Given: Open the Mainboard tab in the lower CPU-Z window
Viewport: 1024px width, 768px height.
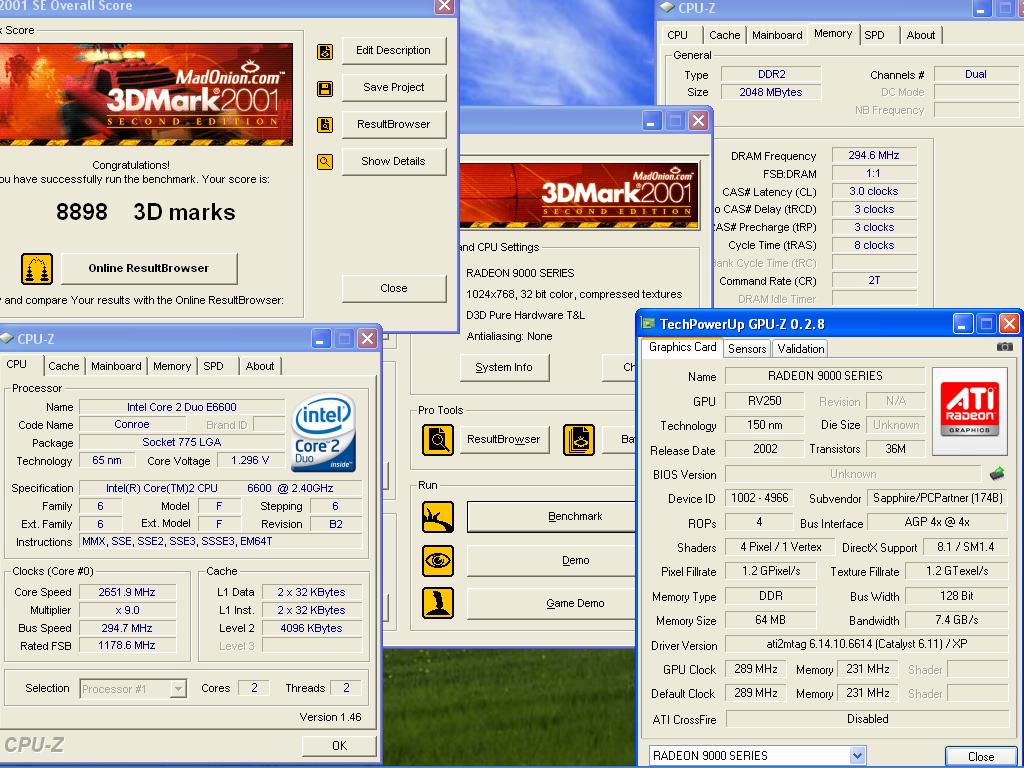Looking at the screenshot, I should pos(116,366).
